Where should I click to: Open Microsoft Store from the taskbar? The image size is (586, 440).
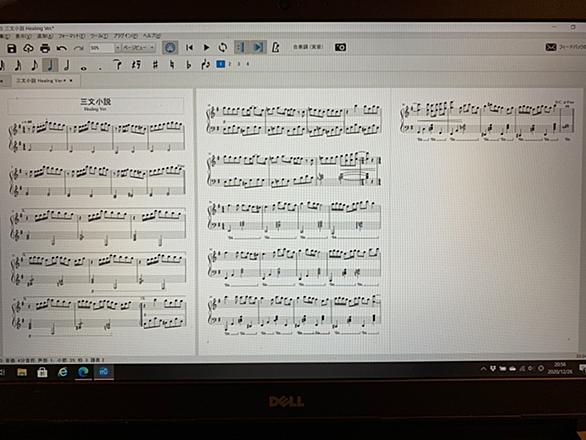(42, 372)
